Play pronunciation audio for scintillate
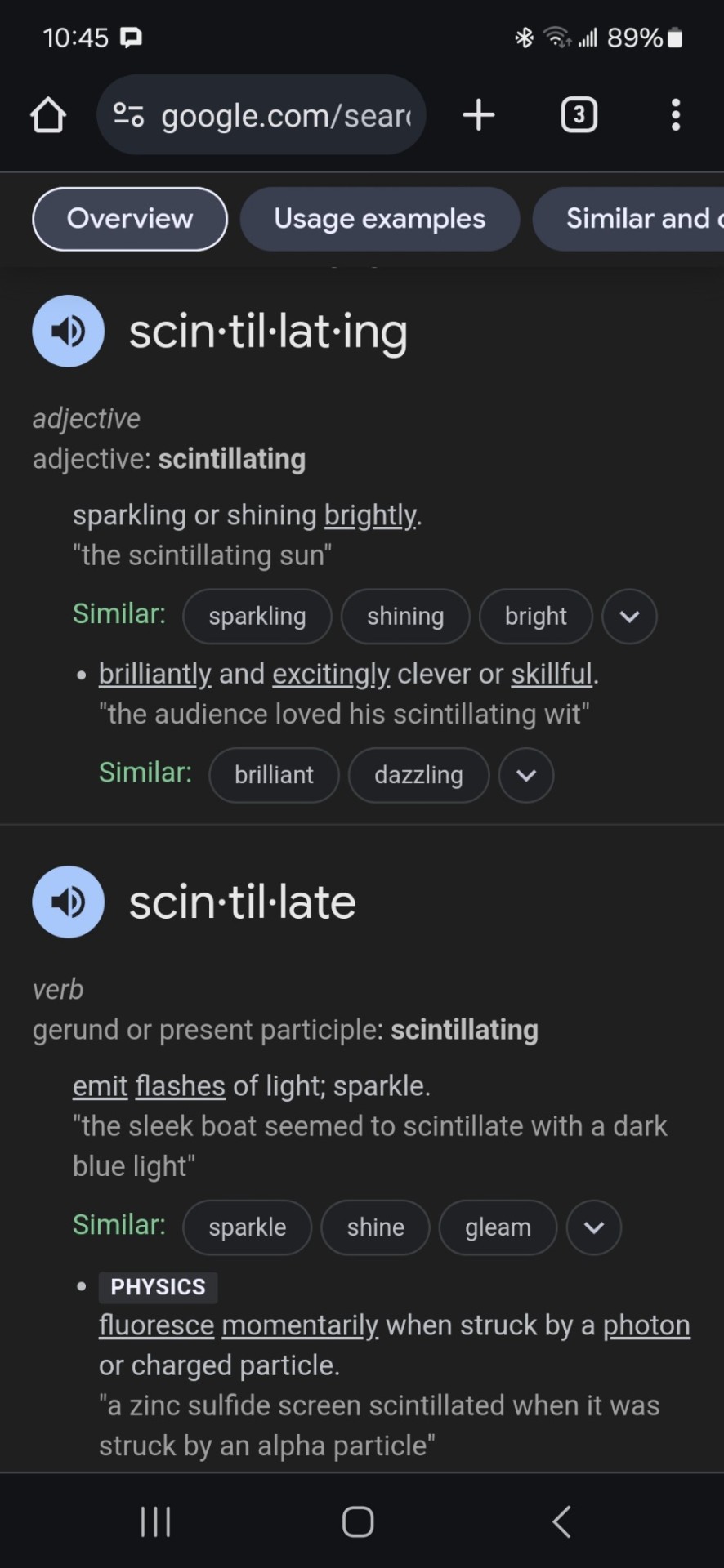724x1568 pixels. click(x=69, y=902)
